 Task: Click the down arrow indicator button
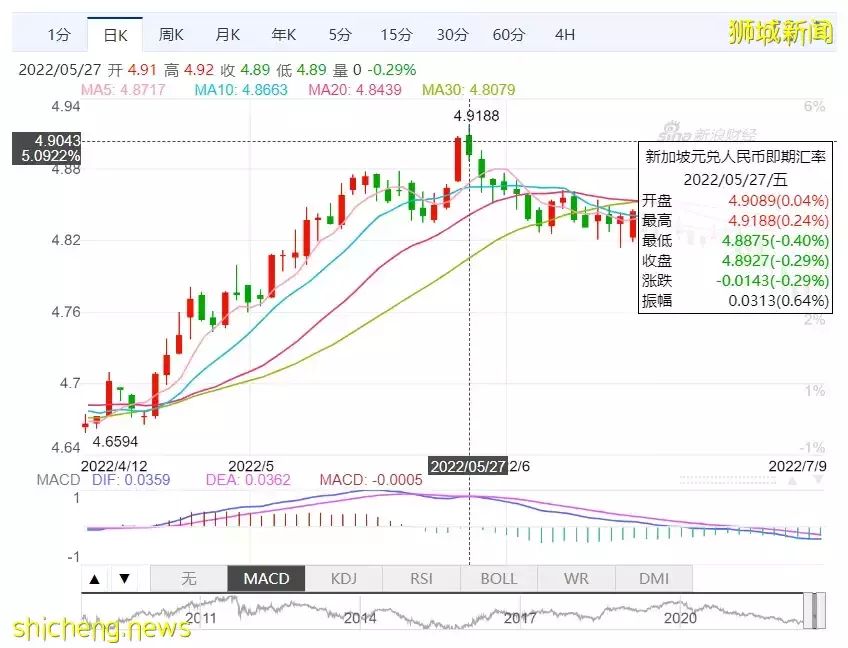(124, 579)
